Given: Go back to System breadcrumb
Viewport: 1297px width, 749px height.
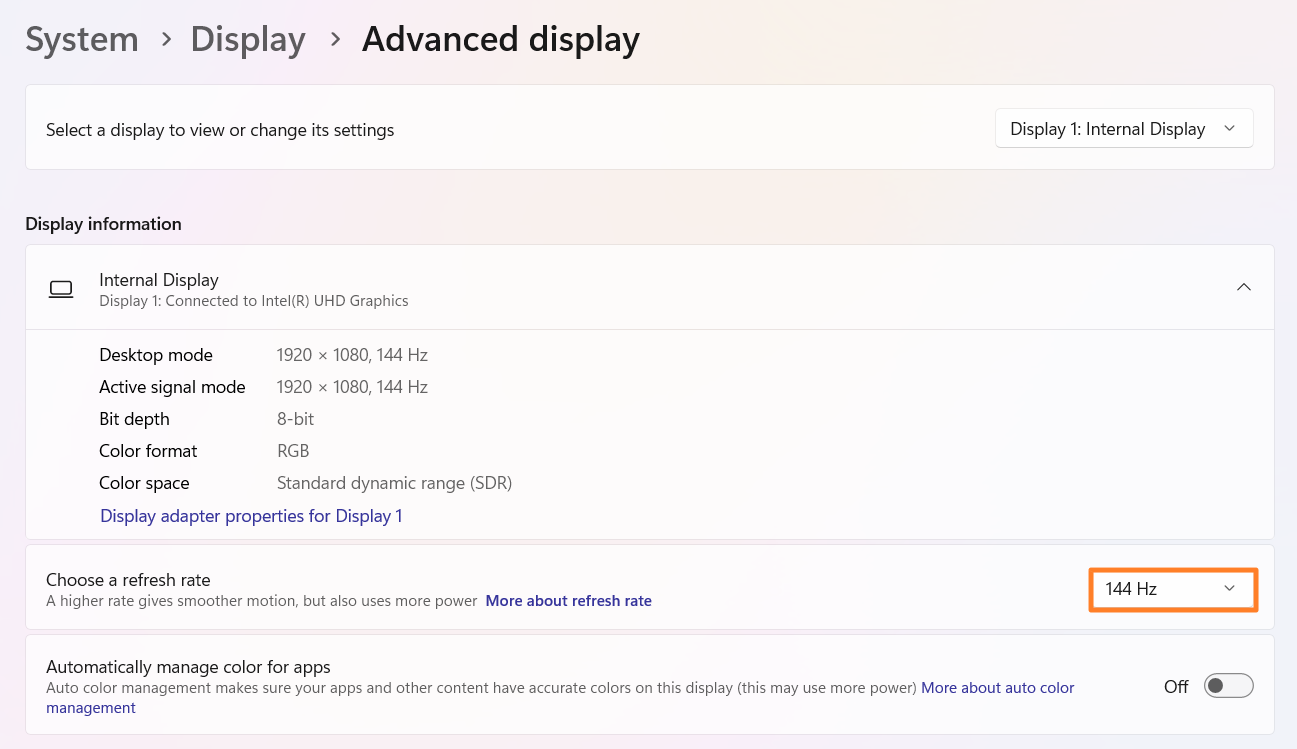Looking at the screenshot, I should point(82,40).
